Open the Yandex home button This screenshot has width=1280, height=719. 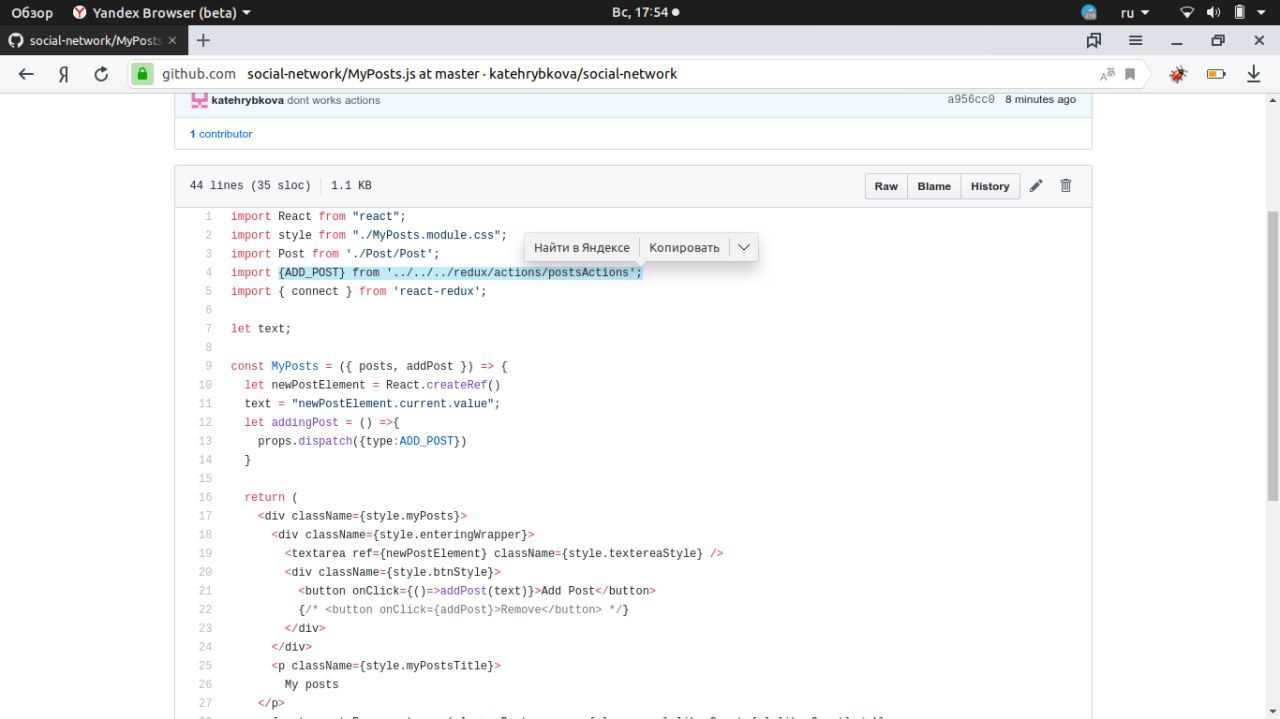click(x=63, y=74)
